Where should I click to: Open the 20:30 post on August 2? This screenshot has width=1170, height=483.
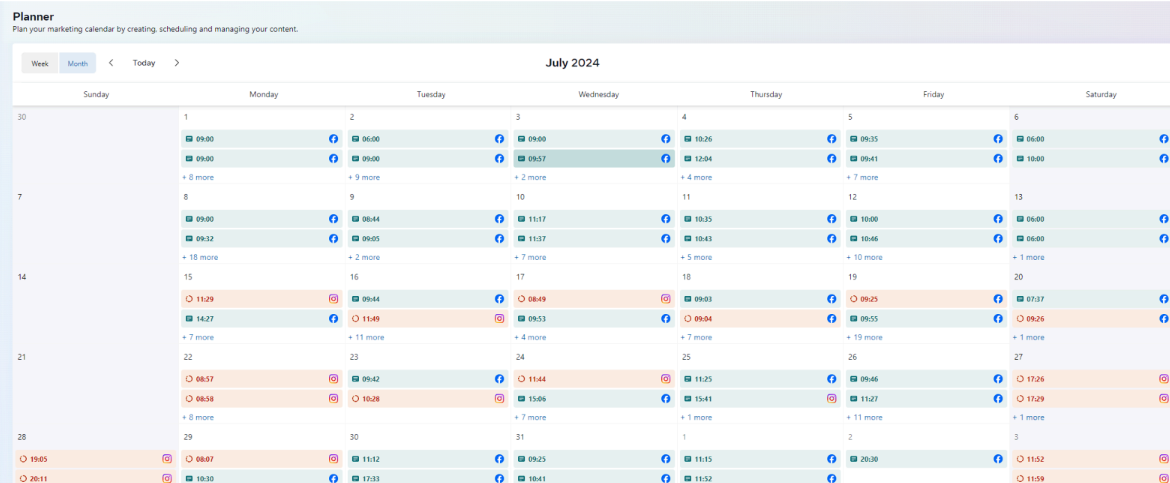(920, 459)
